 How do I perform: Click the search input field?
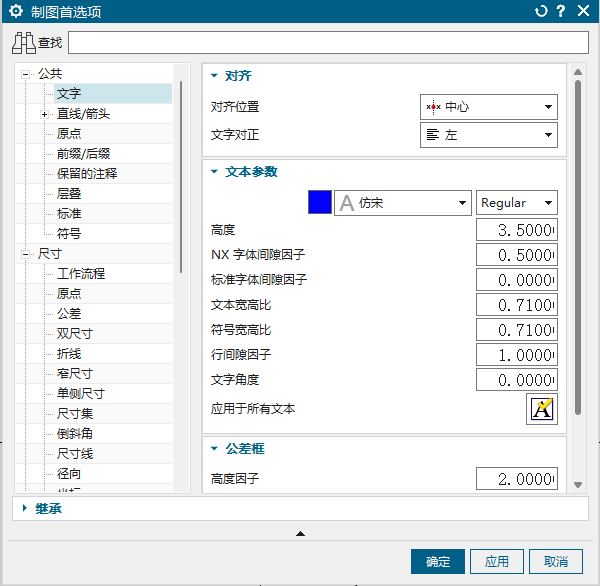[x=328, y=42]
